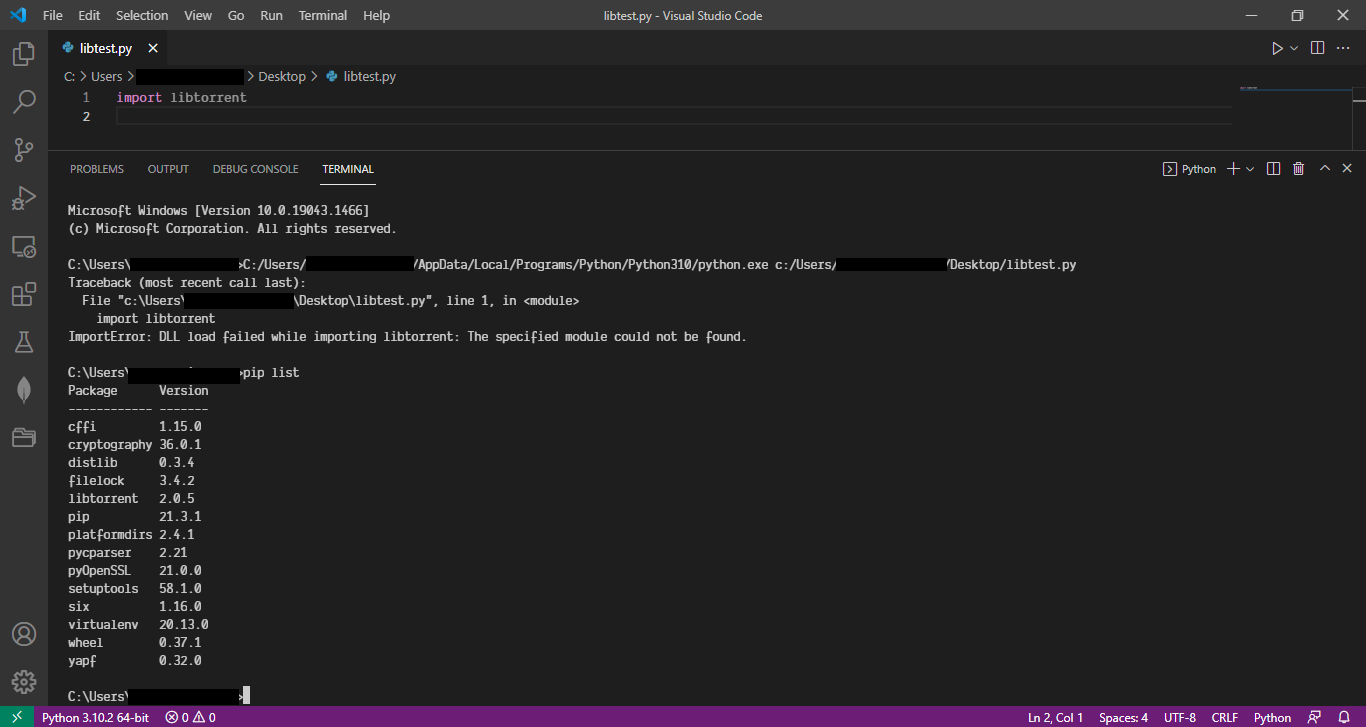Screen dimensions: 1366x727
Task: Split the terminal
Action: (x=1272, y=168)
